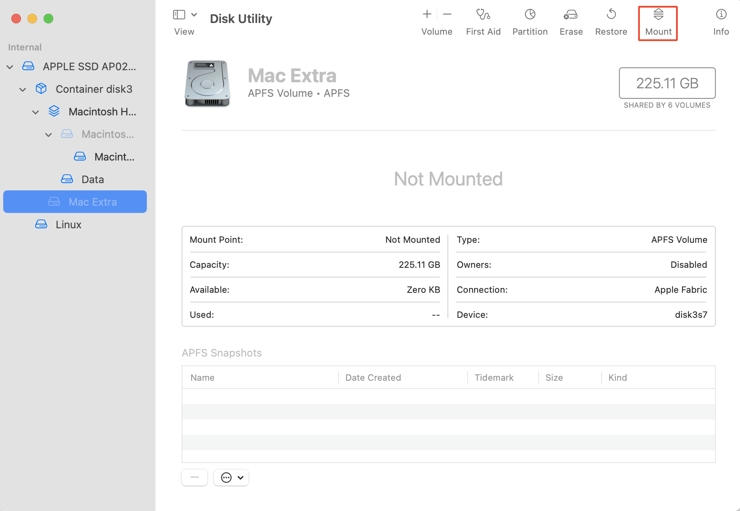Image resolution: width=740 pixels, height=511 pixels.
Task: Click the Not Mounted mount point value
Action: point(412,240)
